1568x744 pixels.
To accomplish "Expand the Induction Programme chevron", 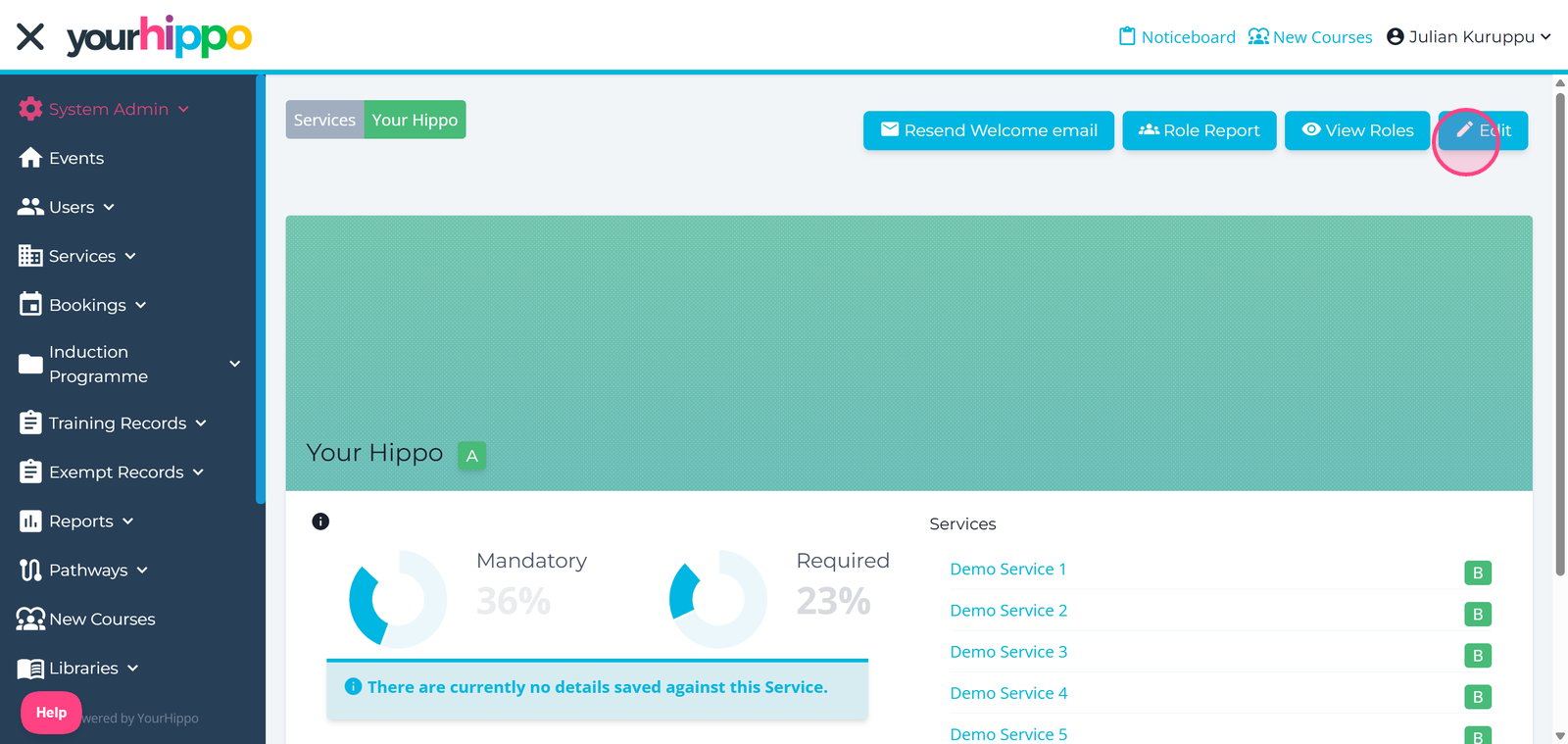I will click(235, 364).
